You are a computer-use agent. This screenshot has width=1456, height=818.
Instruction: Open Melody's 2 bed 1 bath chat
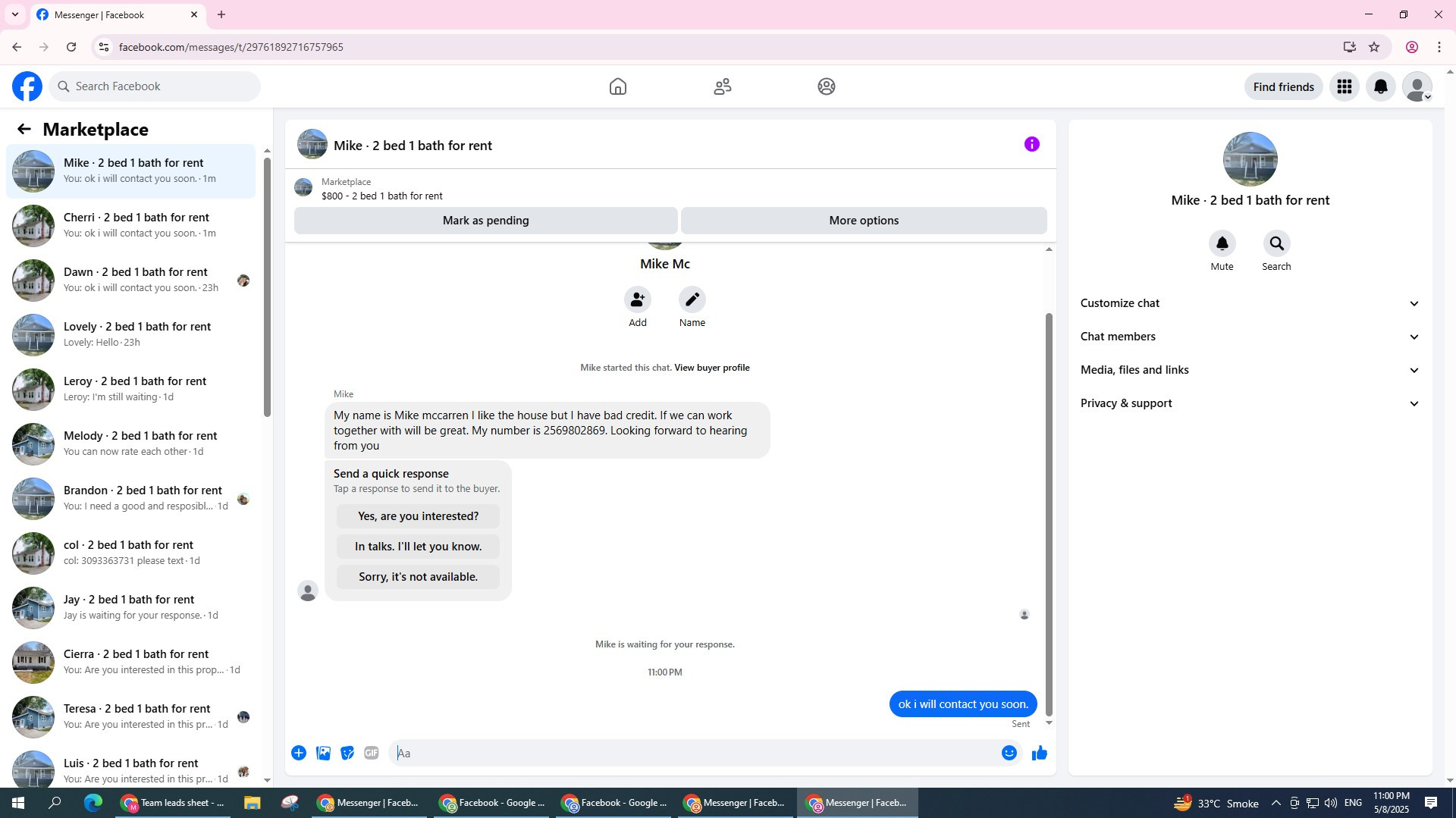(130, 443)
